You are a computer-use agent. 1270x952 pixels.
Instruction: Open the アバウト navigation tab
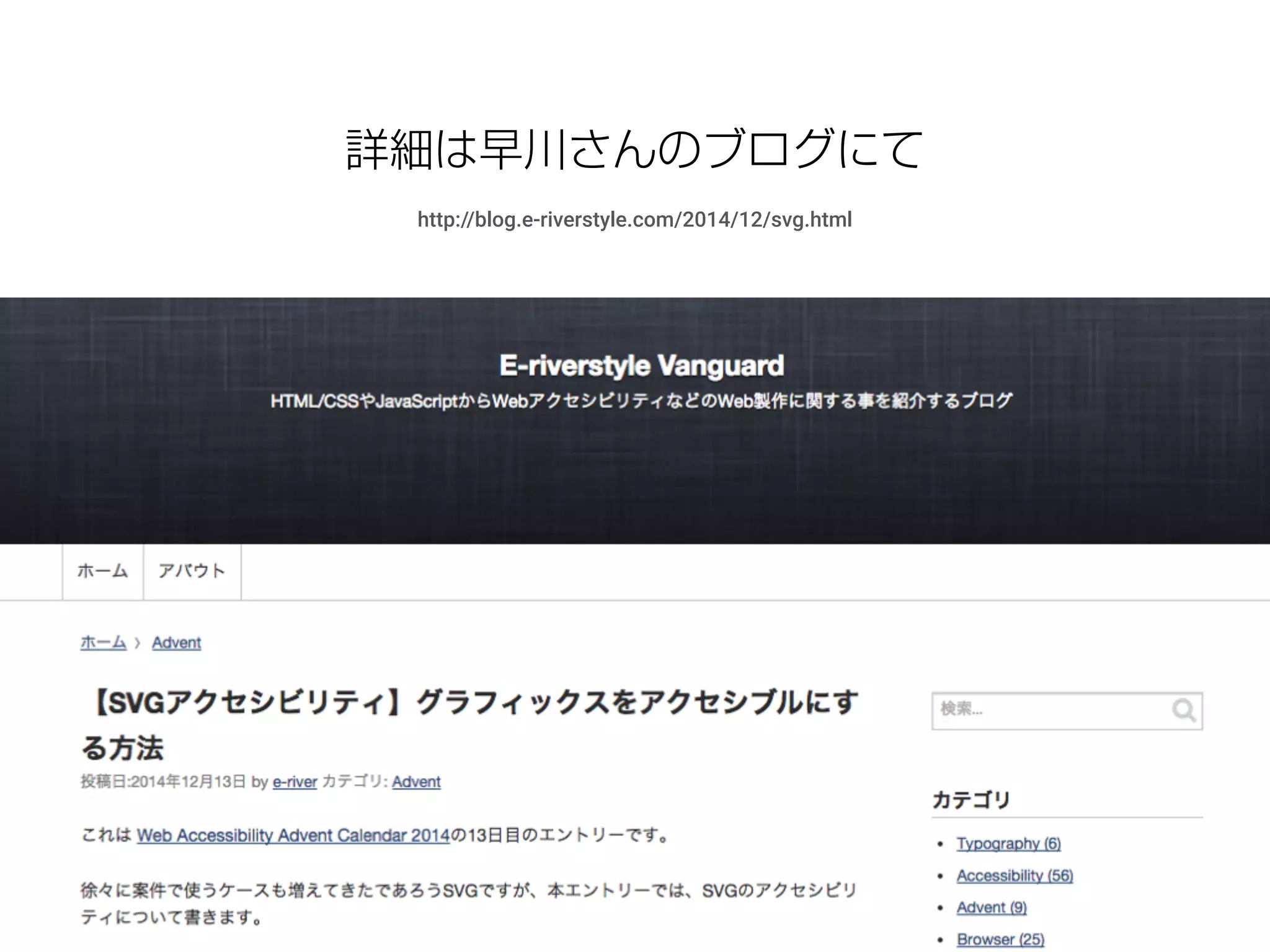coord(192,571)
